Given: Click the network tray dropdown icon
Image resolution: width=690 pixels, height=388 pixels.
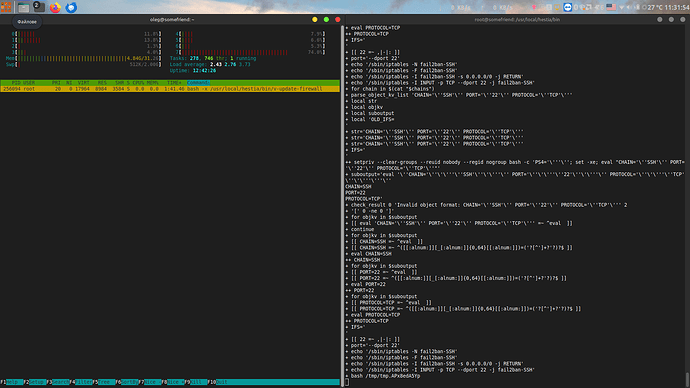Looking at the screenshot, I should 621,7.
